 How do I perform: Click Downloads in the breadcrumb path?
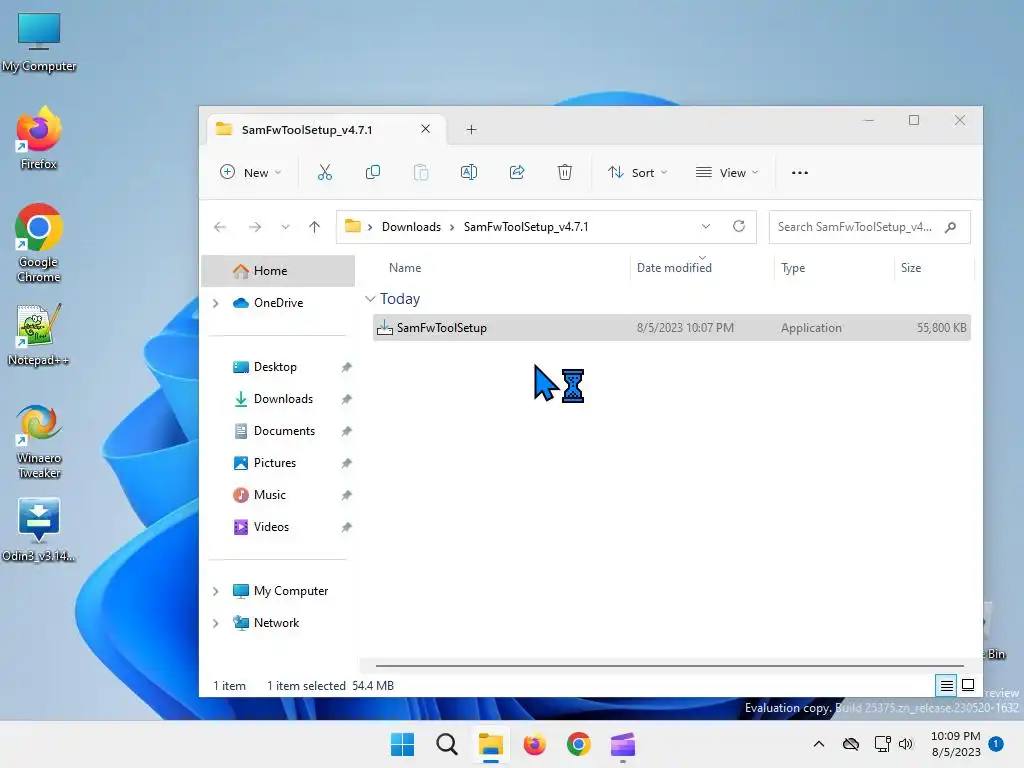[x=411, y=227]
